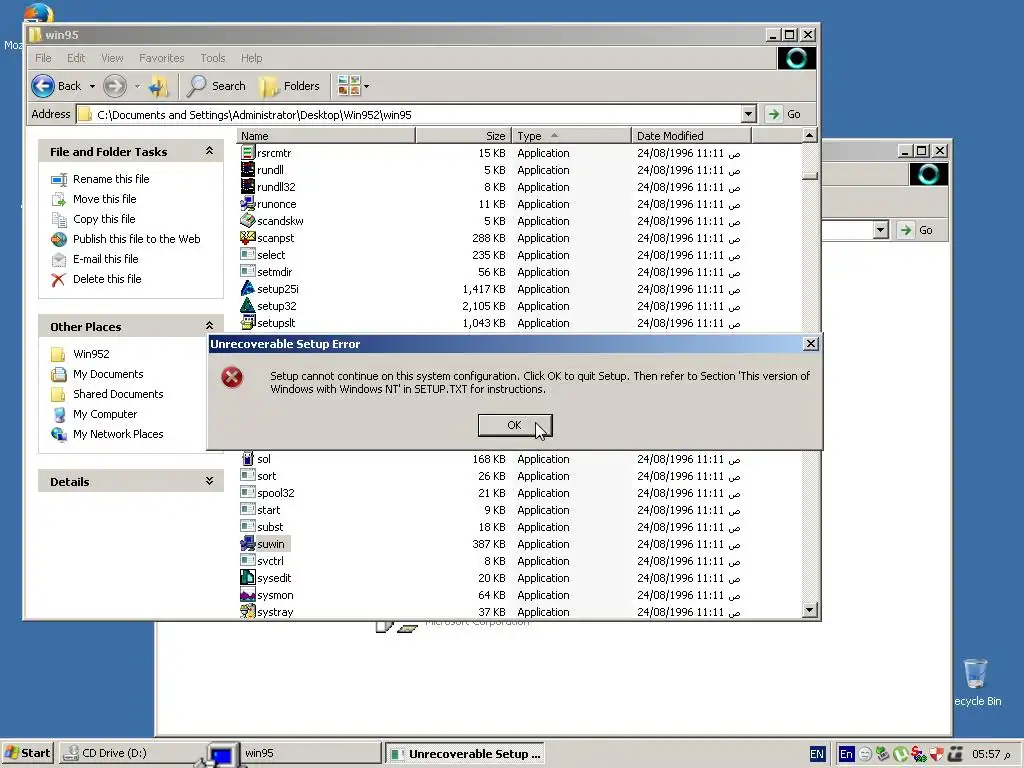1024x768 pixels.
Task: Sort by the Type column header
Action: 571,136
